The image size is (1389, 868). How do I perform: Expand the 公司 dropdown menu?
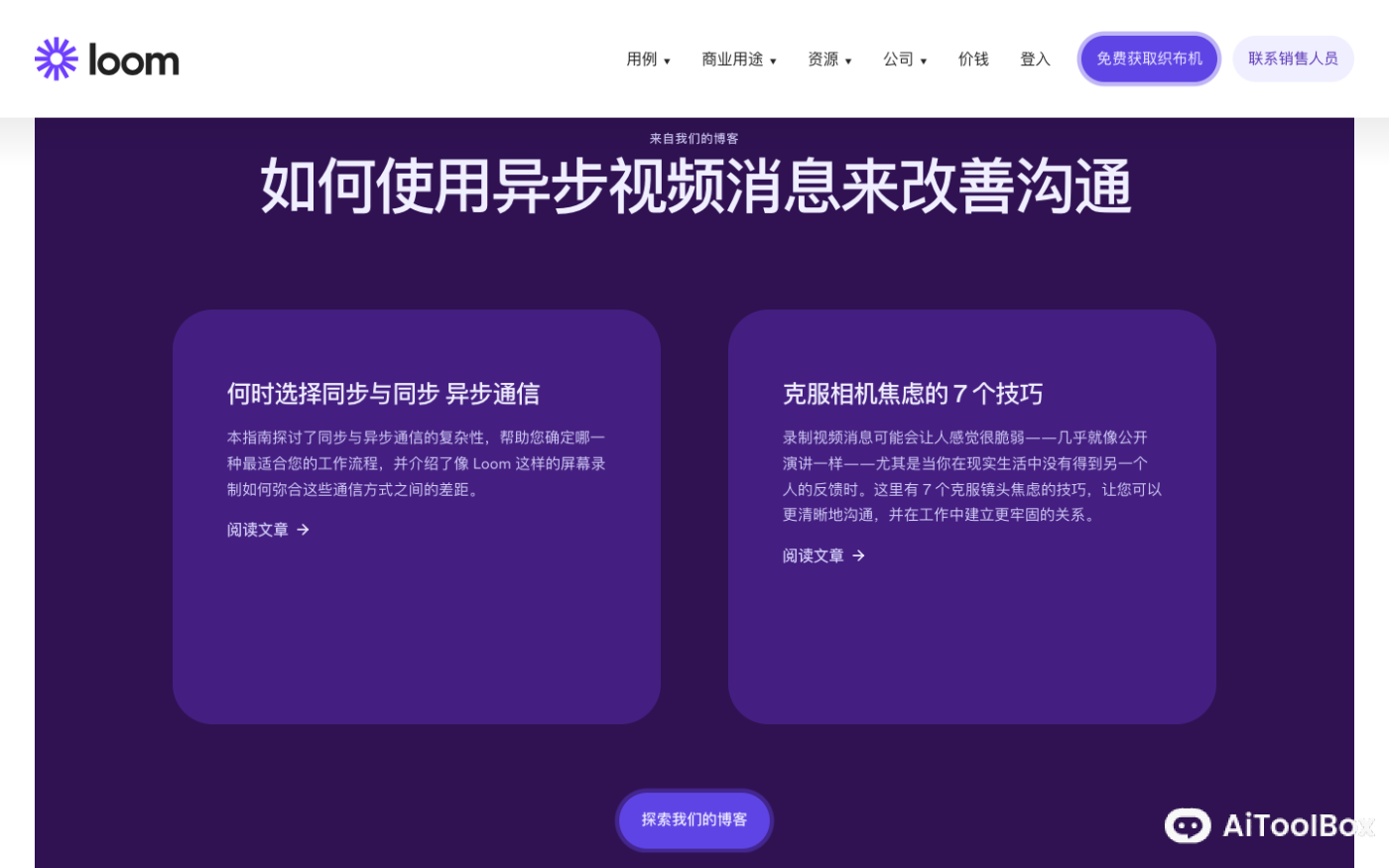point(904,59)
